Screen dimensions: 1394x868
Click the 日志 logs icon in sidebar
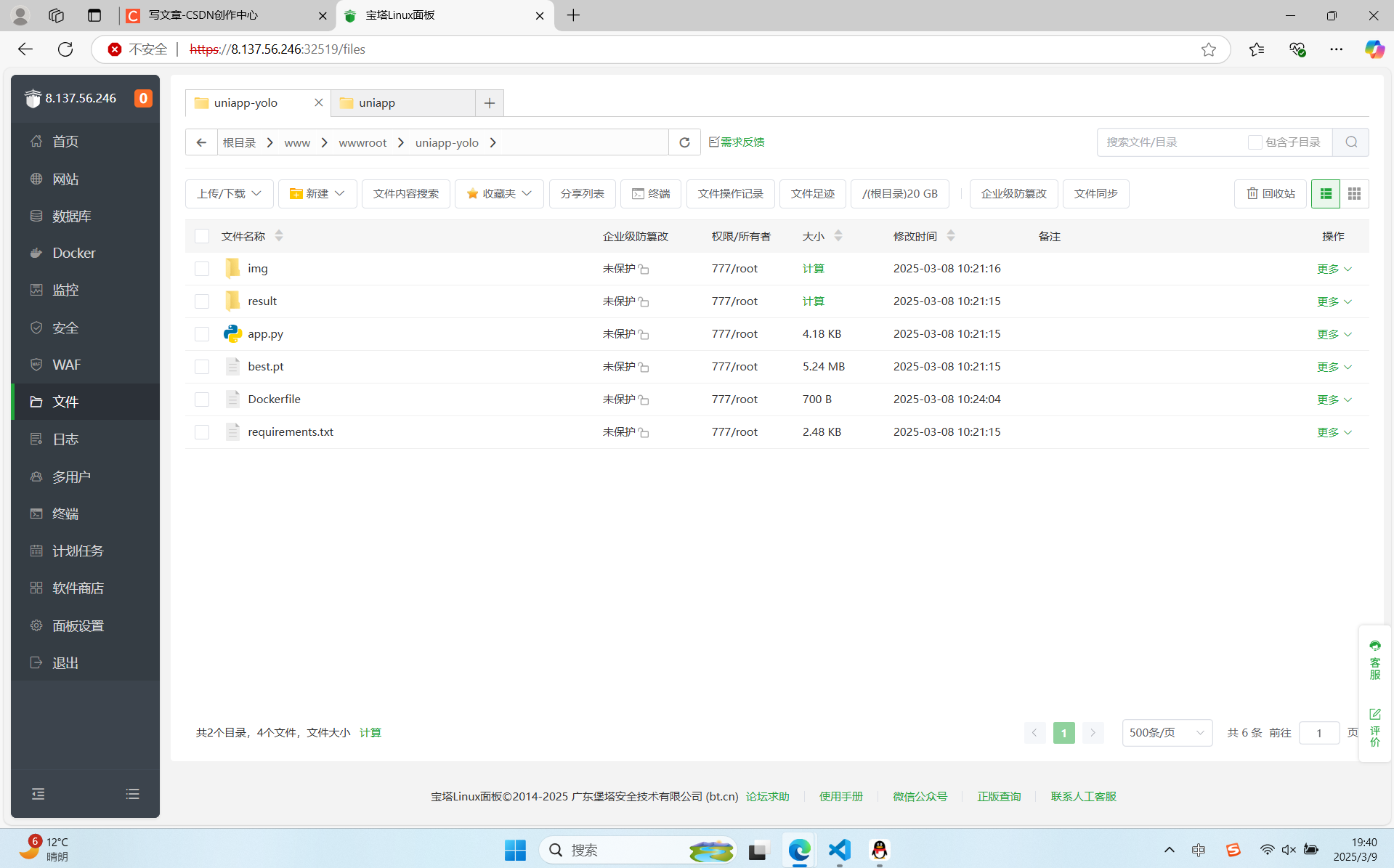[x=36, y=439]
